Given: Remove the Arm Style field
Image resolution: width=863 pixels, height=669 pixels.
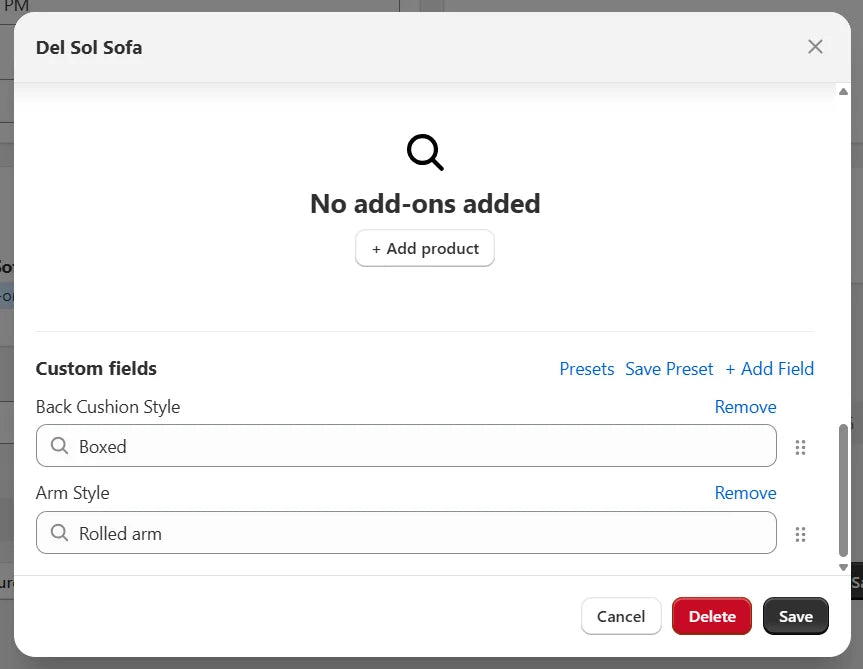Looking at the screenshot, I should pos(745,493).
